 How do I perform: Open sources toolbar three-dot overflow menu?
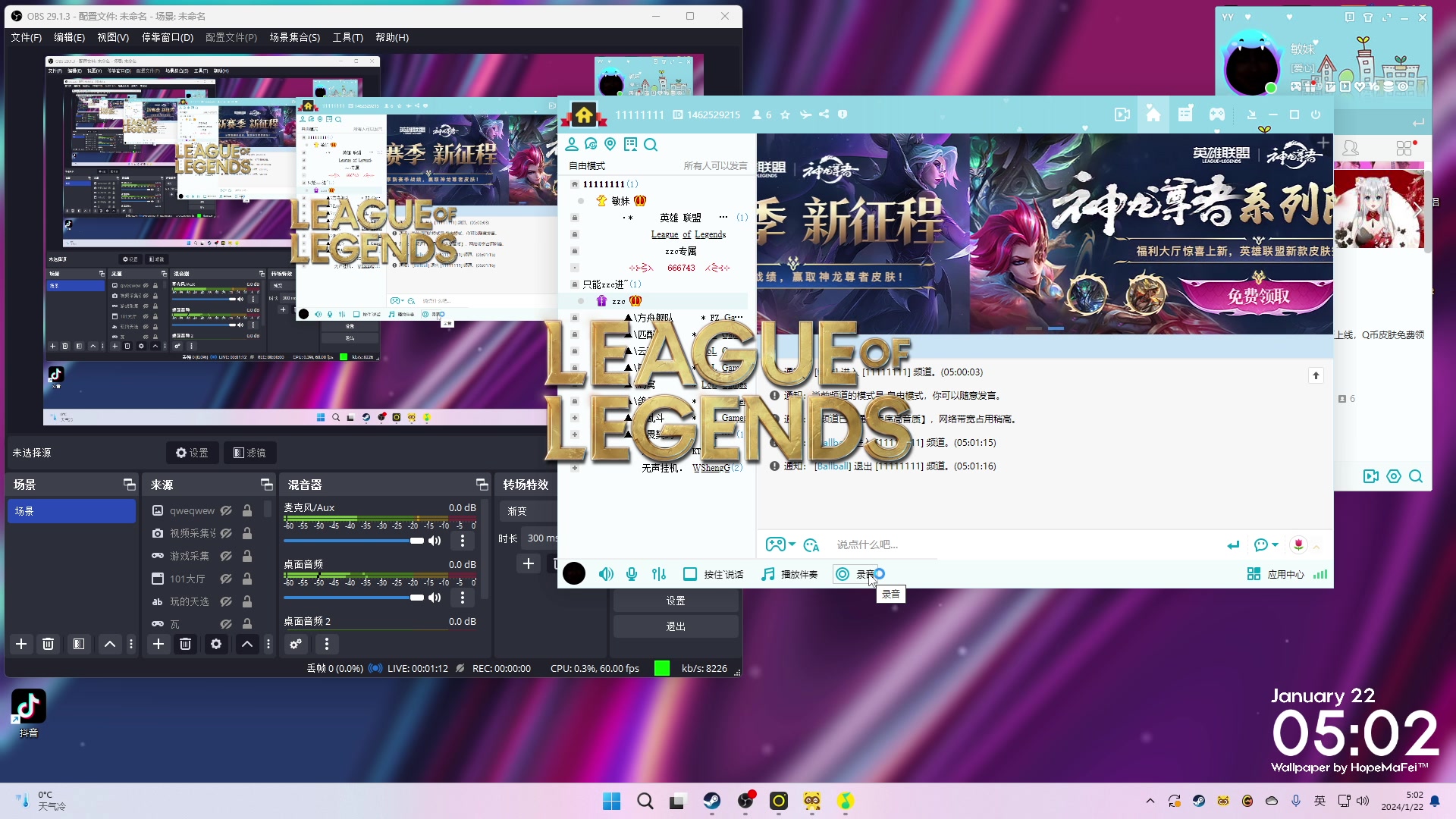[x=268, y=644]
